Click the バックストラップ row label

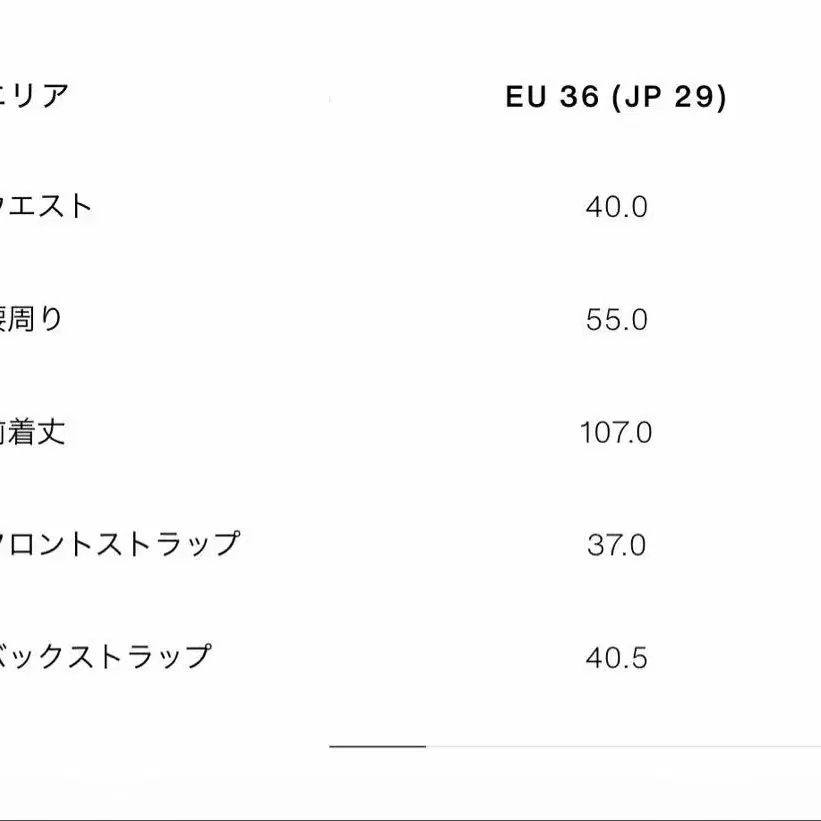[106, 657]
